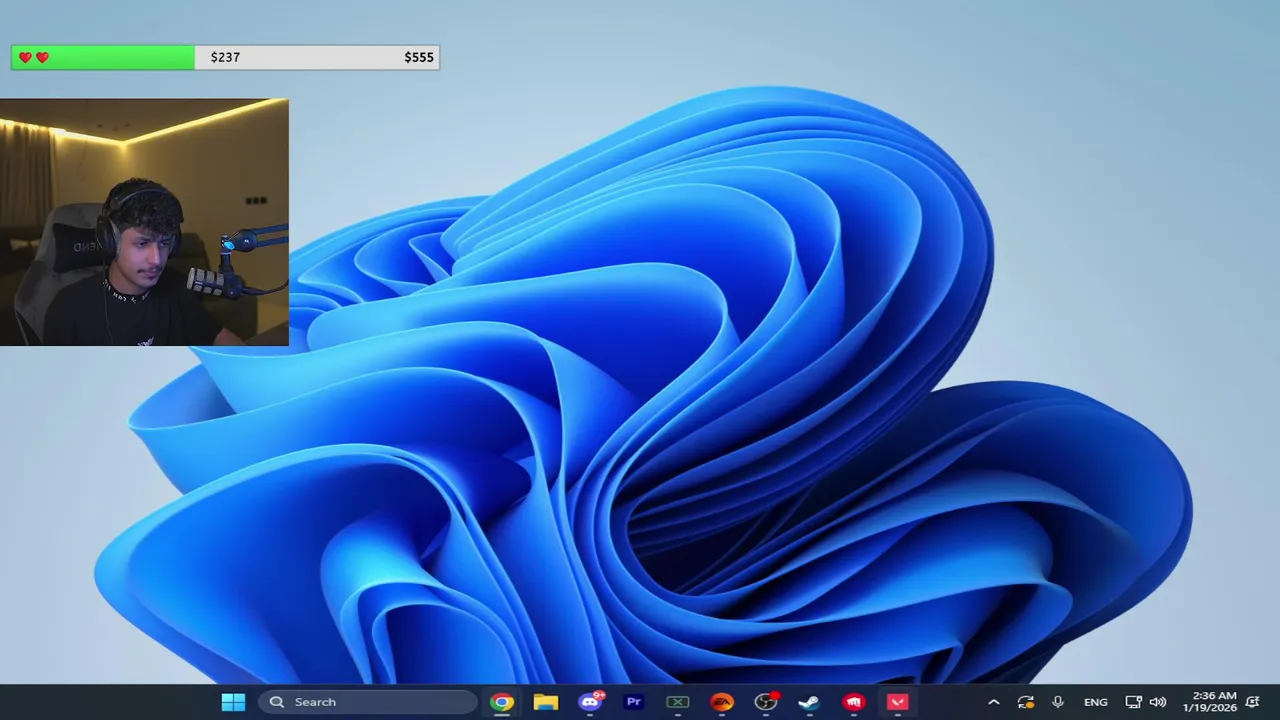This screenshot has height=720, width=1280.
Task: Expand the hidden system tray icons
Action: 993,702
